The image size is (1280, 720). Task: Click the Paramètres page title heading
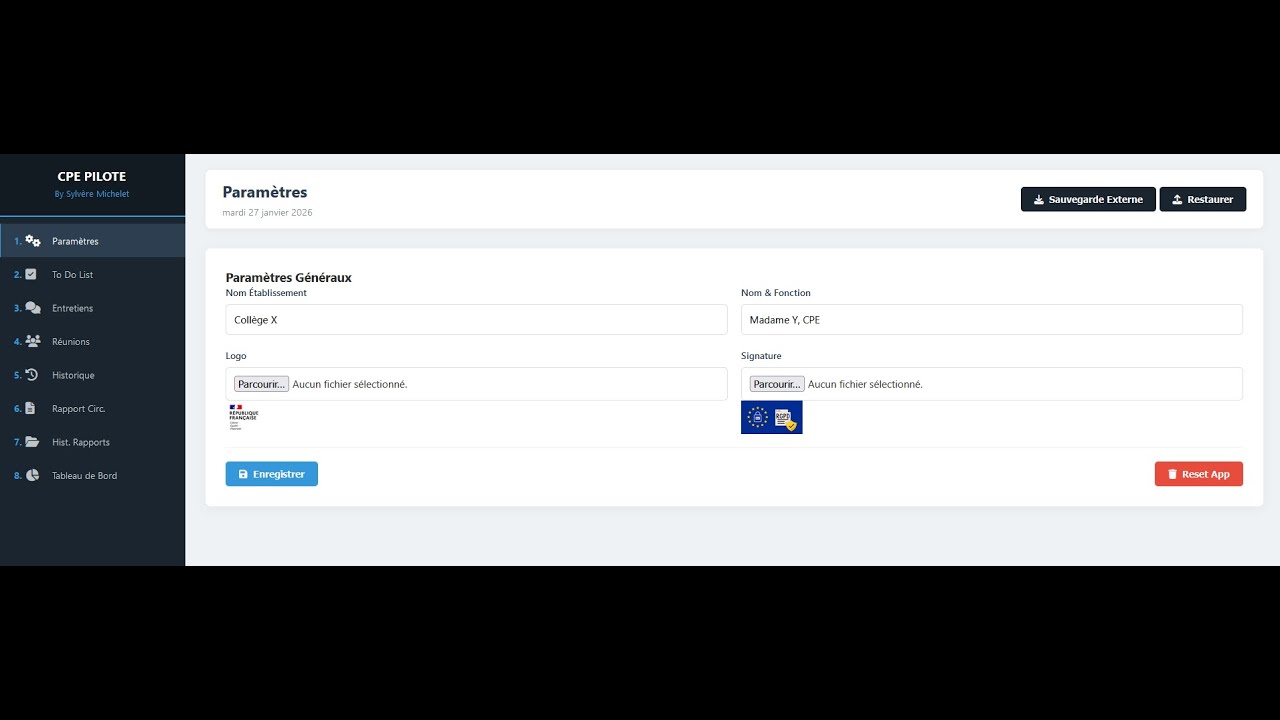[x=265, y=192]
